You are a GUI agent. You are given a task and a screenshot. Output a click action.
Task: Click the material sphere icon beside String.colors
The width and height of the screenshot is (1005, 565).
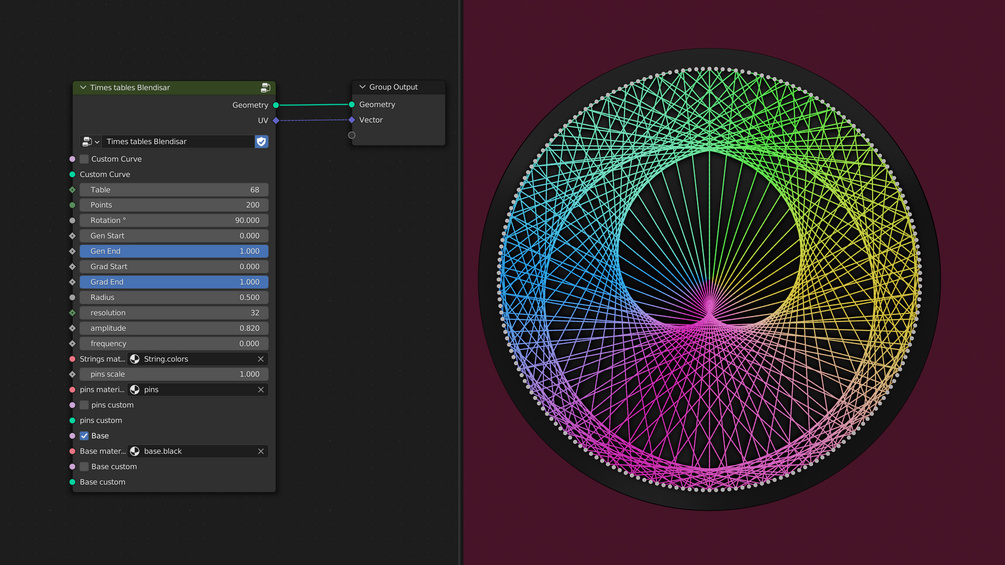coord(135,359)
